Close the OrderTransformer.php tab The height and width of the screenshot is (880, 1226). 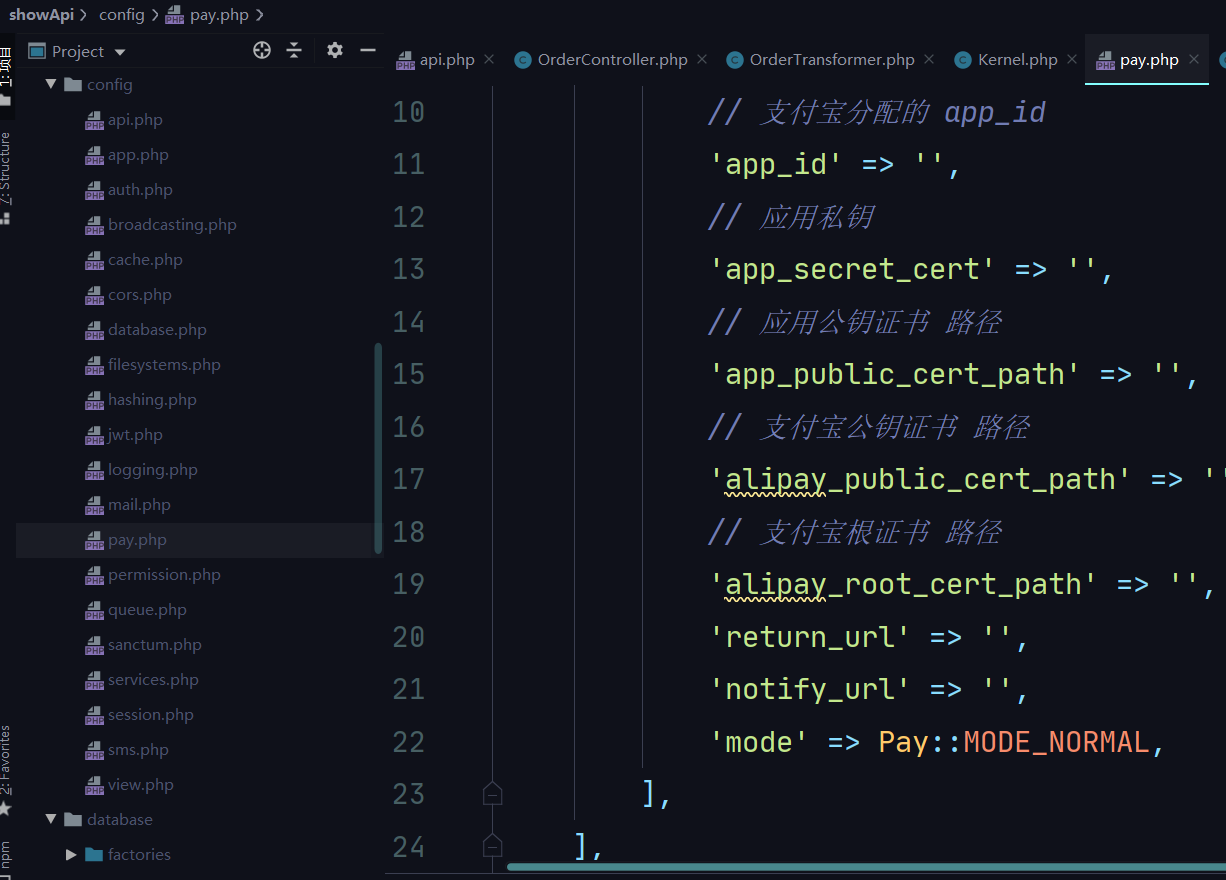click(x=929, y=60)
